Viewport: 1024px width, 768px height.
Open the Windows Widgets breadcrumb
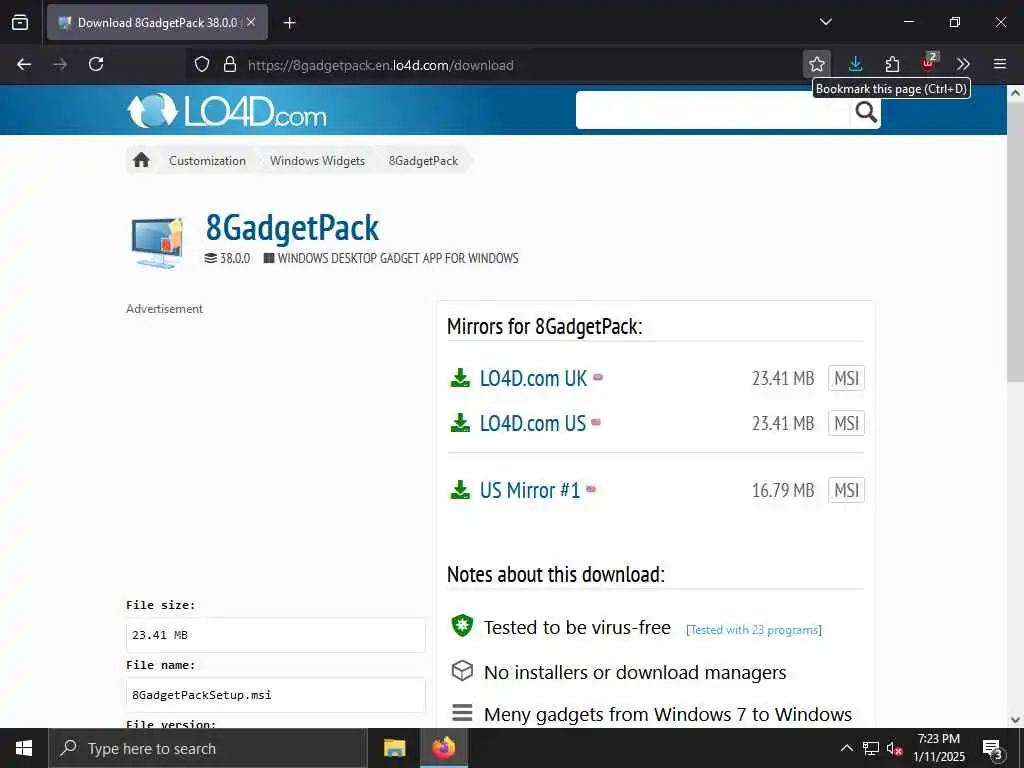click(317, 161)
